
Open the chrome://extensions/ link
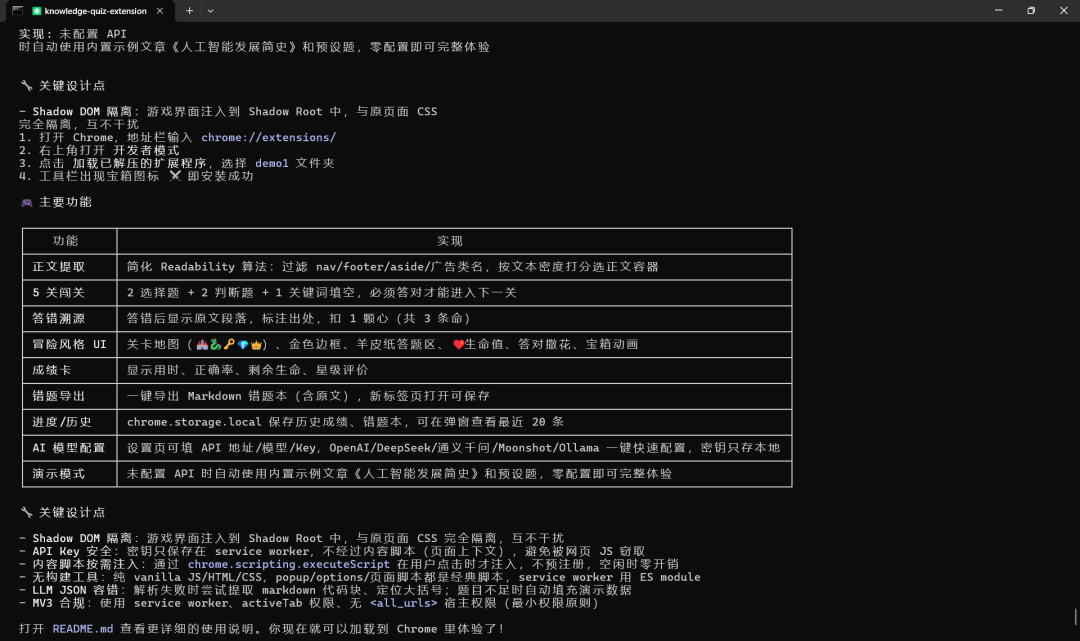point(269,138)
